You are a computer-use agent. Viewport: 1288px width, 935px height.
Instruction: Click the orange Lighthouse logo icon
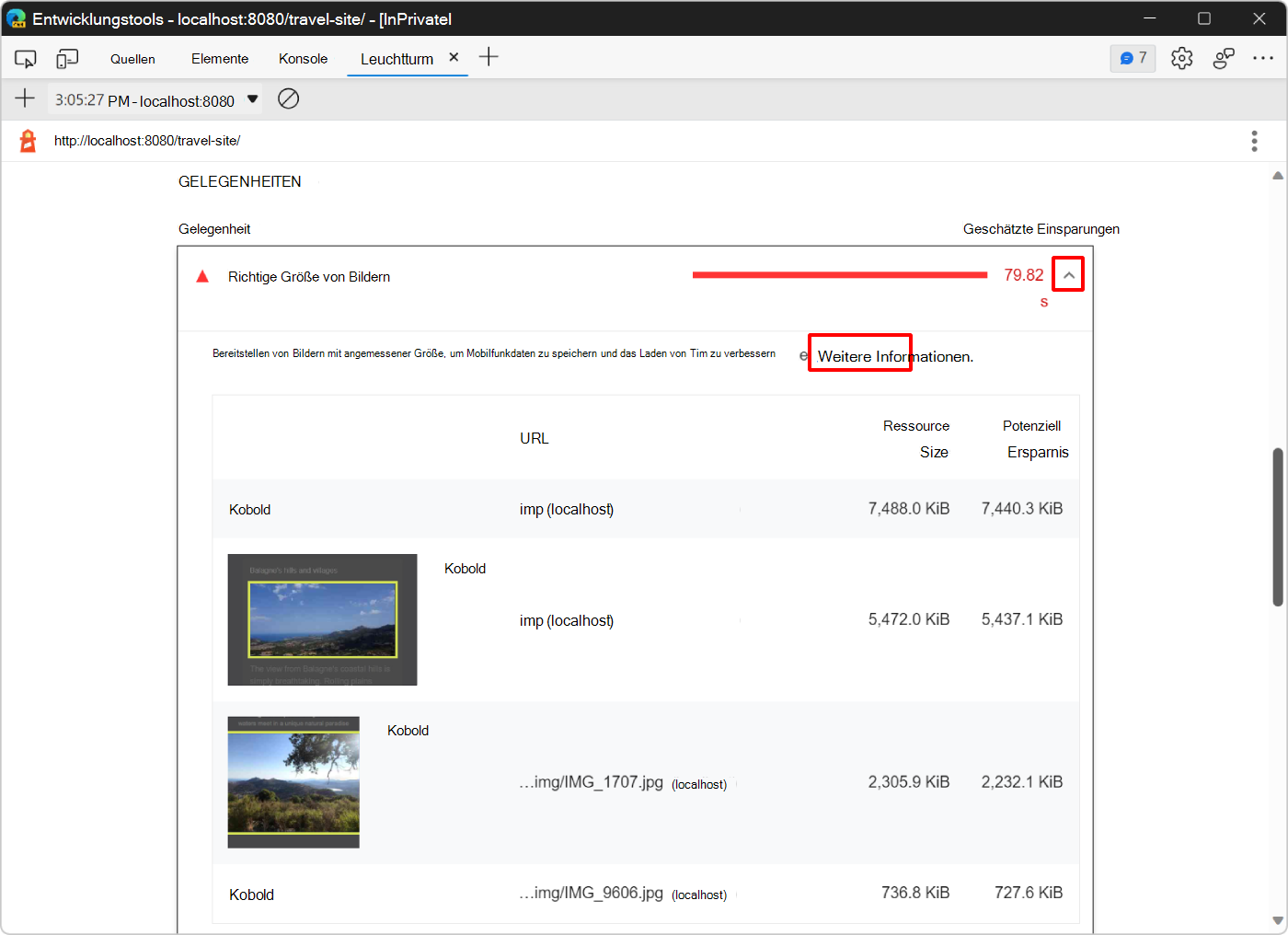pos(27,140)
